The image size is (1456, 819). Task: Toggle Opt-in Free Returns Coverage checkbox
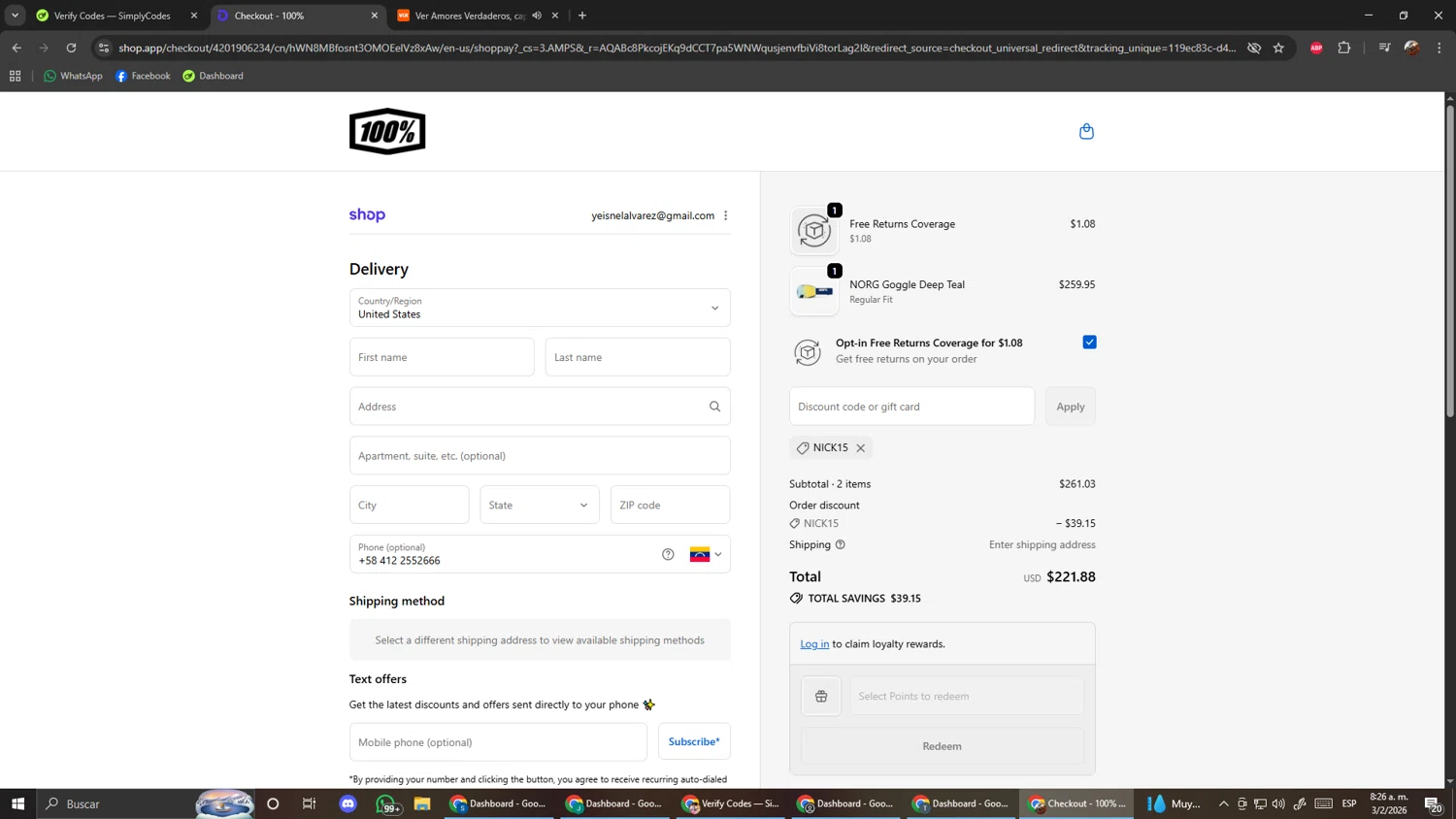1089,343
